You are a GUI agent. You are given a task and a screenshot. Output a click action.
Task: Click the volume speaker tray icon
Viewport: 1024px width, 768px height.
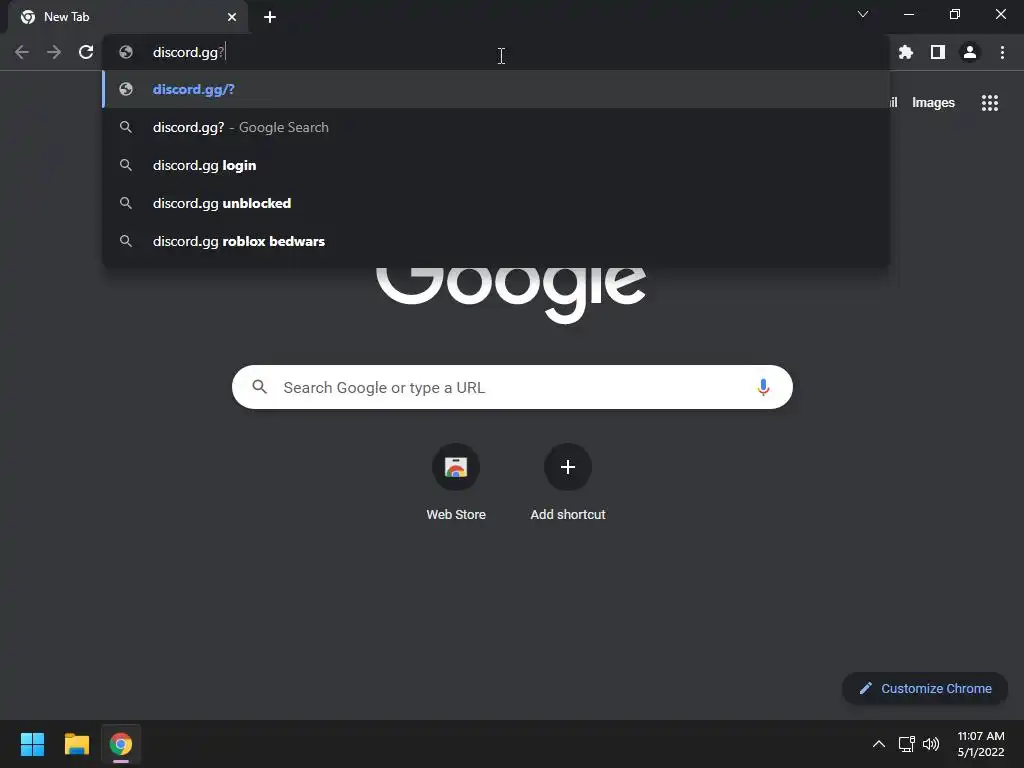click(931, 744)
